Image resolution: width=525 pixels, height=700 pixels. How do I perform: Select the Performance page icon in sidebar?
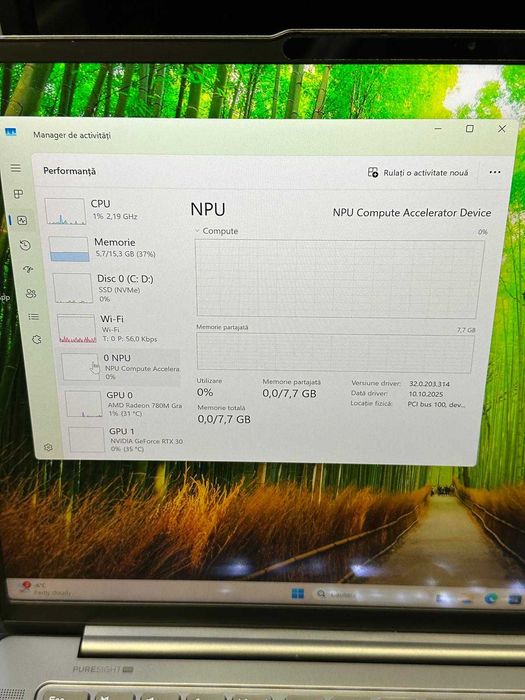(x=22, y=220)
